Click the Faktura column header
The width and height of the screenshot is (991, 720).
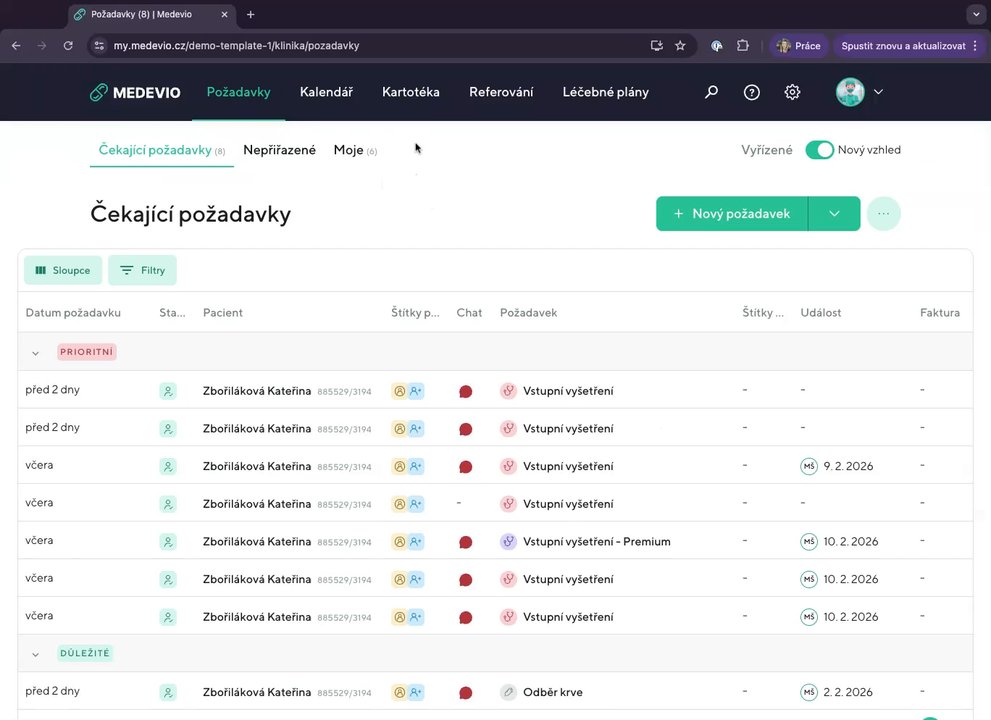tap(940, 313)
